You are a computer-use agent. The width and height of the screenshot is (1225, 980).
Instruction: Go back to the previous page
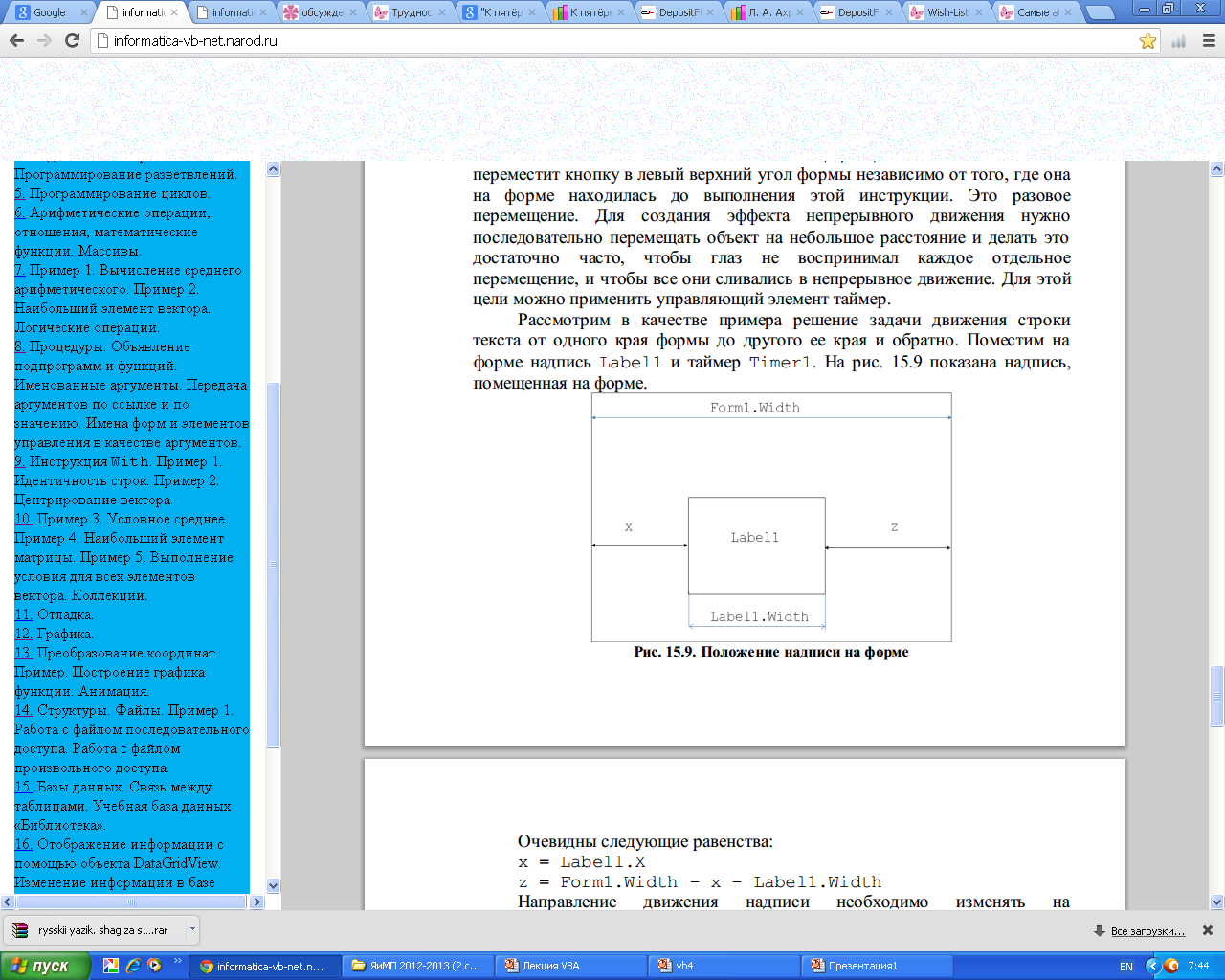pos(16,41)
